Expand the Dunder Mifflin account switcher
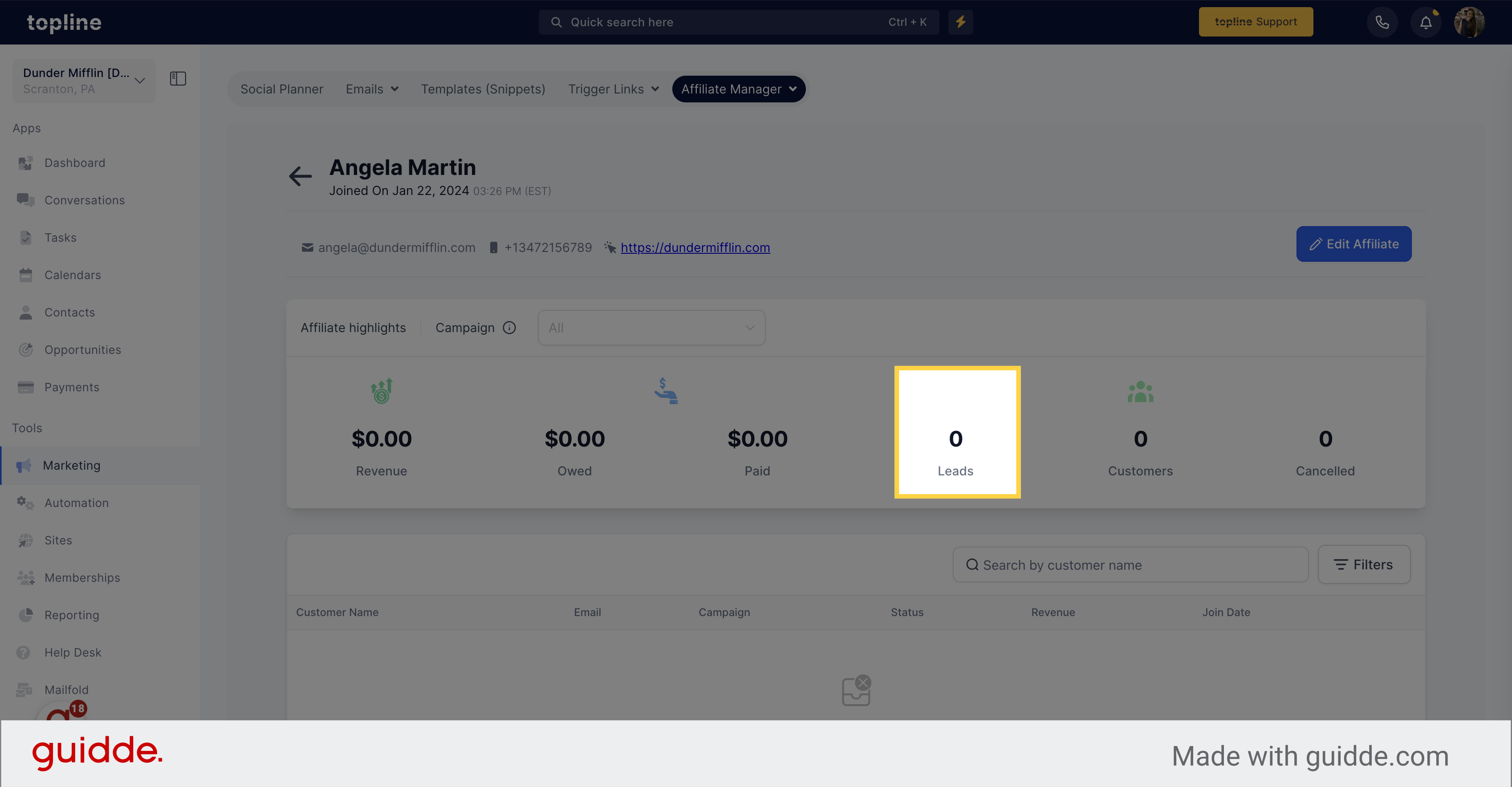This screenshot has height=787, width=1512. (84, 81)
